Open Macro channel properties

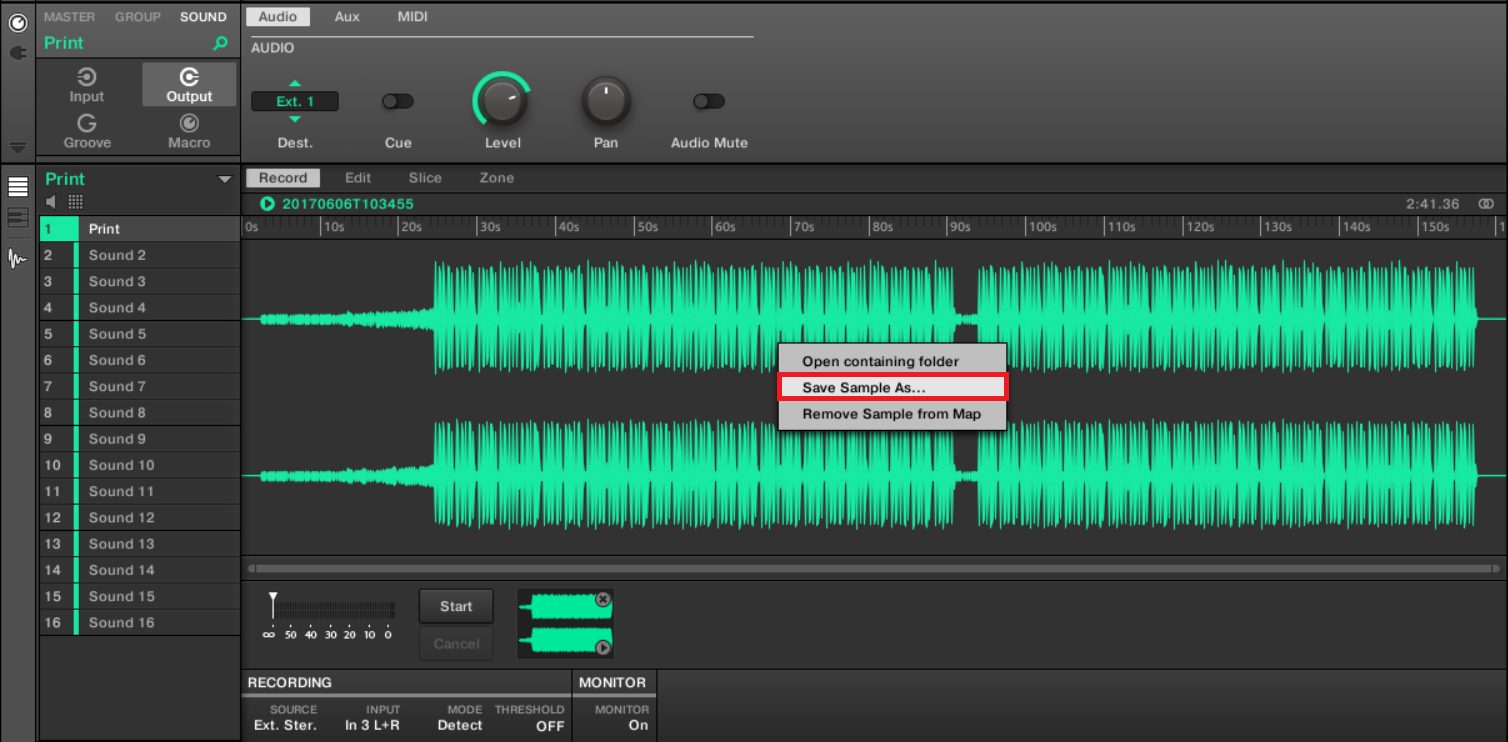(x=188, y=131)
